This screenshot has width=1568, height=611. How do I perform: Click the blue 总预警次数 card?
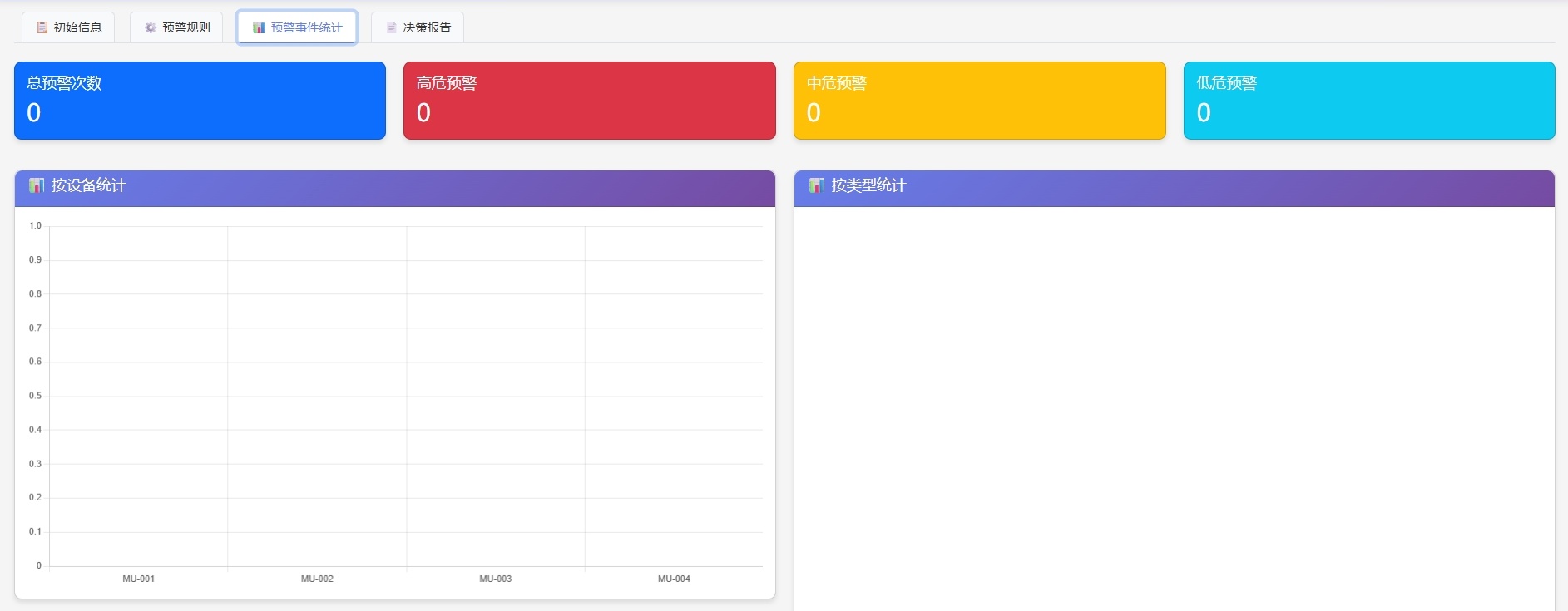click(x=200, y=101)
